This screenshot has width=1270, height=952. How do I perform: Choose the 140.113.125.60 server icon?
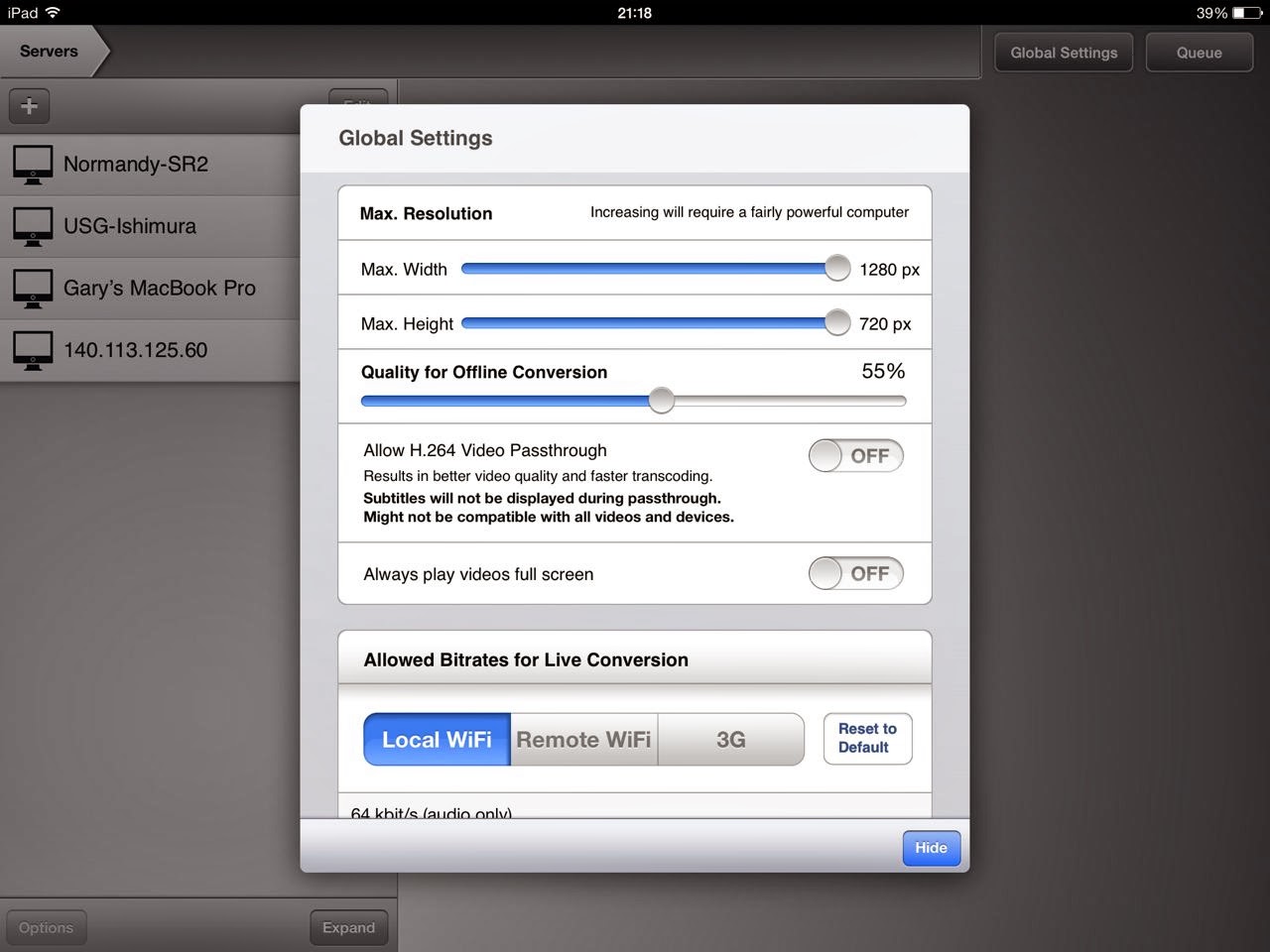(x=33, y=350)
